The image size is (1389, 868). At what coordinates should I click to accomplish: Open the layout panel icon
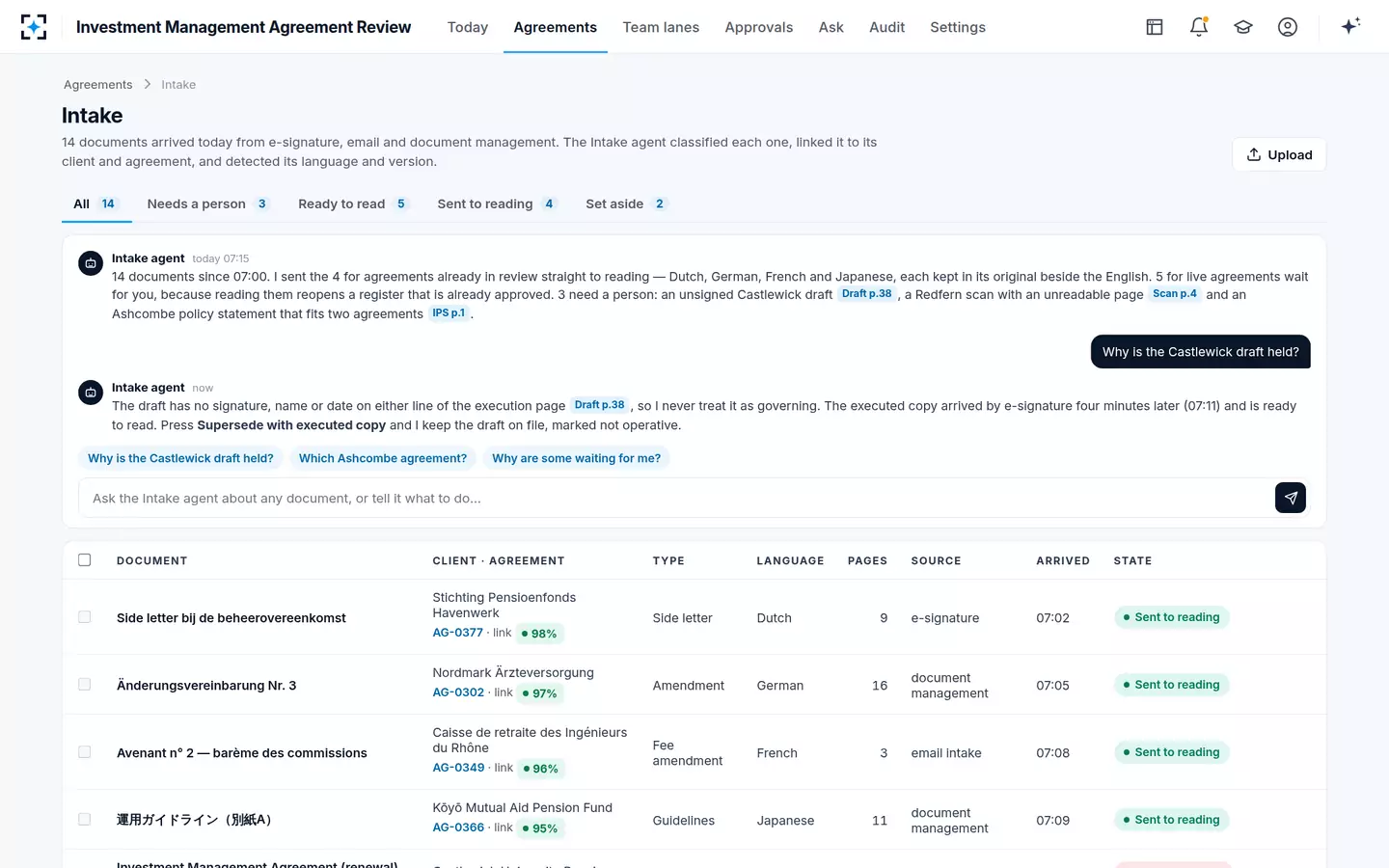pos(1155,27)
